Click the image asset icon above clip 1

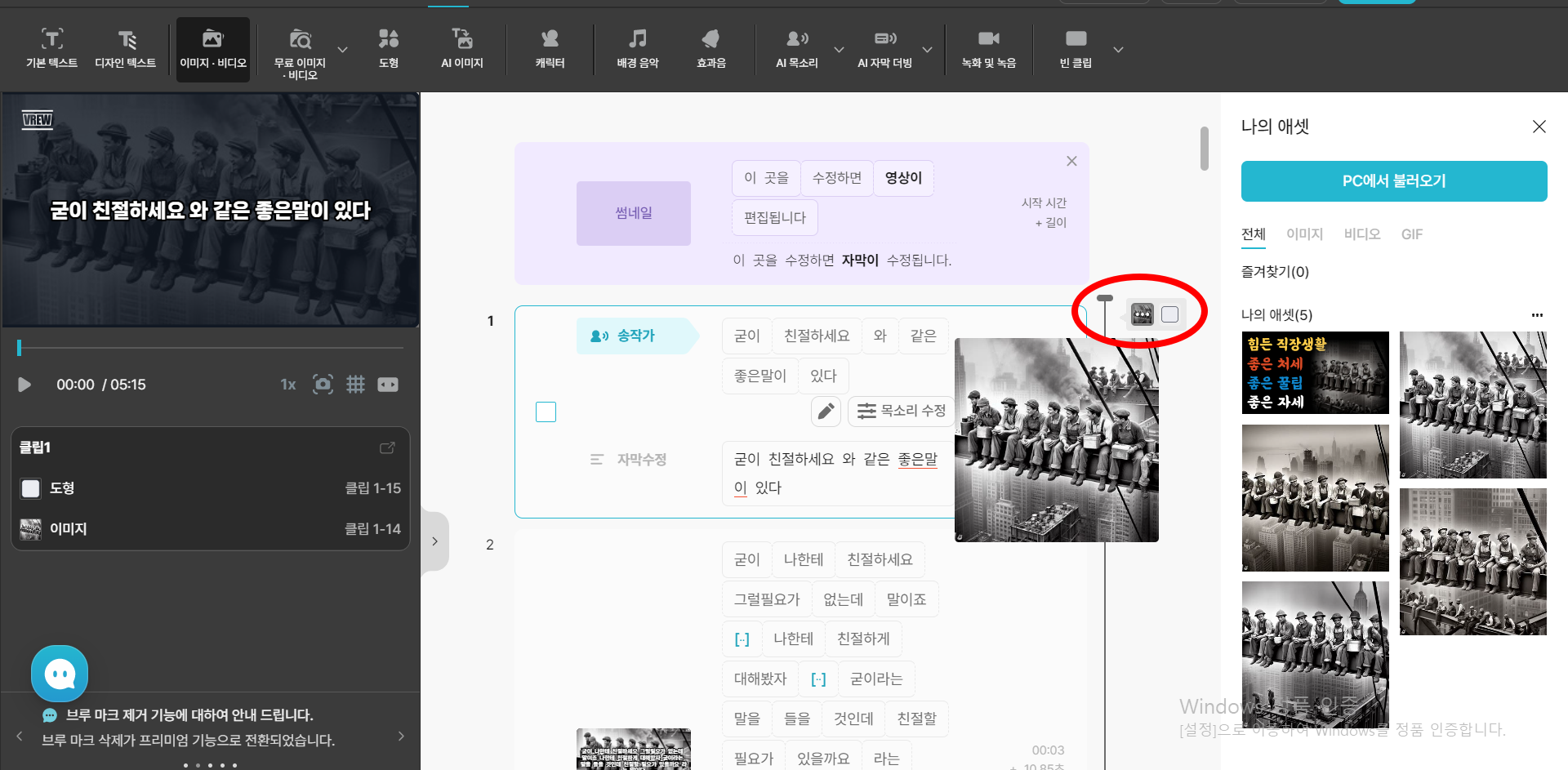pyautogui.click(x=1143, y=314)
